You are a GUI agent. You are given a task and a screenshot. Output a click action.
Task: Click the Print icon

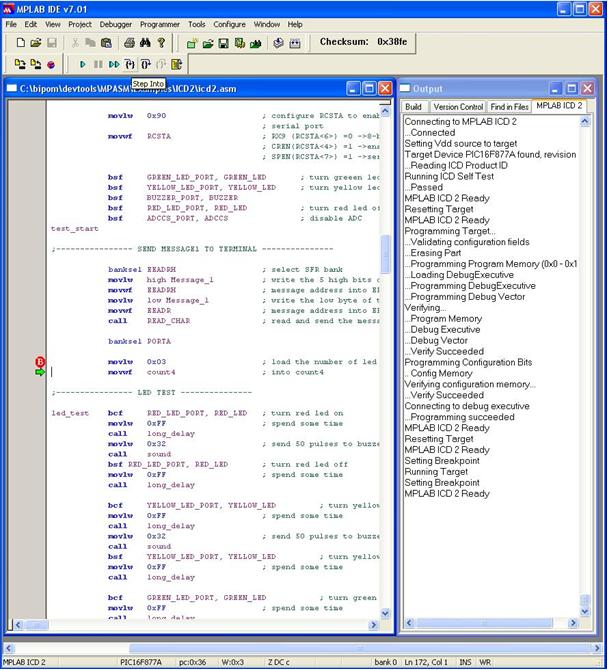pyautogui.click(x=129, y=42)
